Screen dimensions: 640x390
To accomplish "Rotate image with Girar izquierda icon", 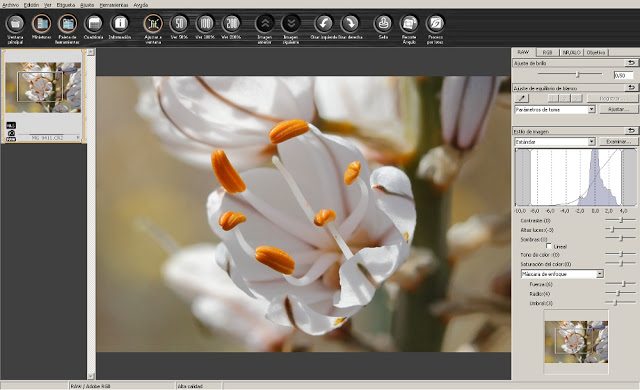I will [x=324, y=24].
